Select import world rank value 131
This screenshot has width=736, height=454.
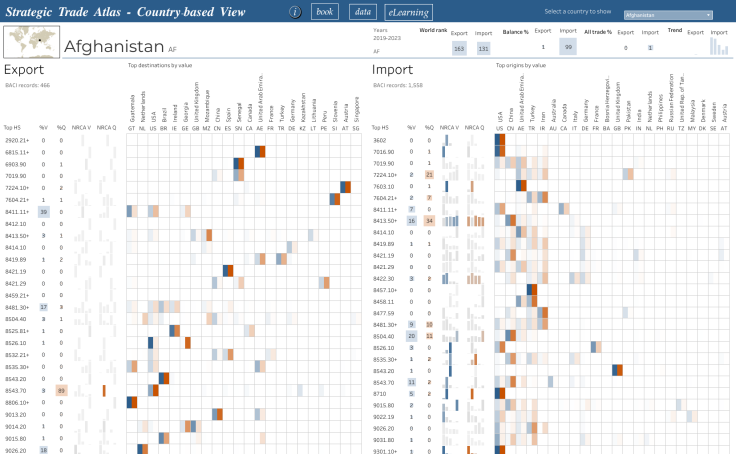(484, 48)
